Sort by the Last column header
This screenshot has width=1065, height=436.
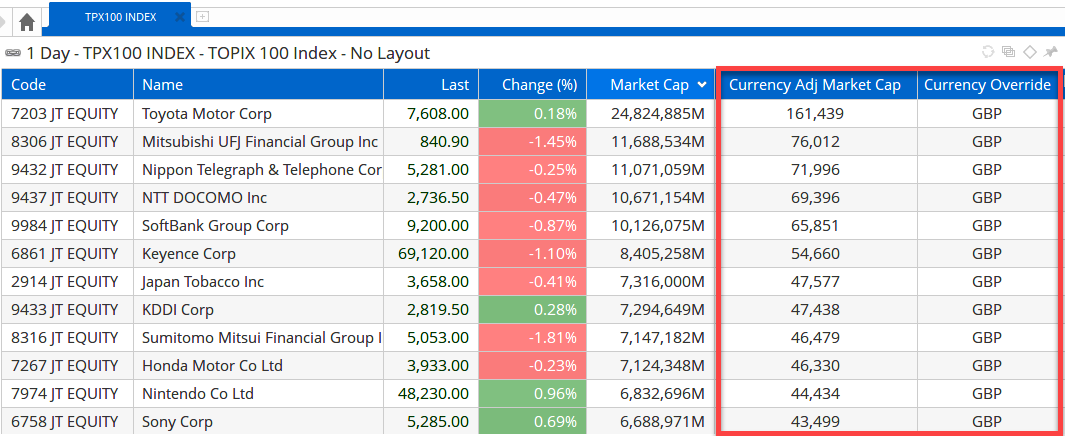point(431,85)
